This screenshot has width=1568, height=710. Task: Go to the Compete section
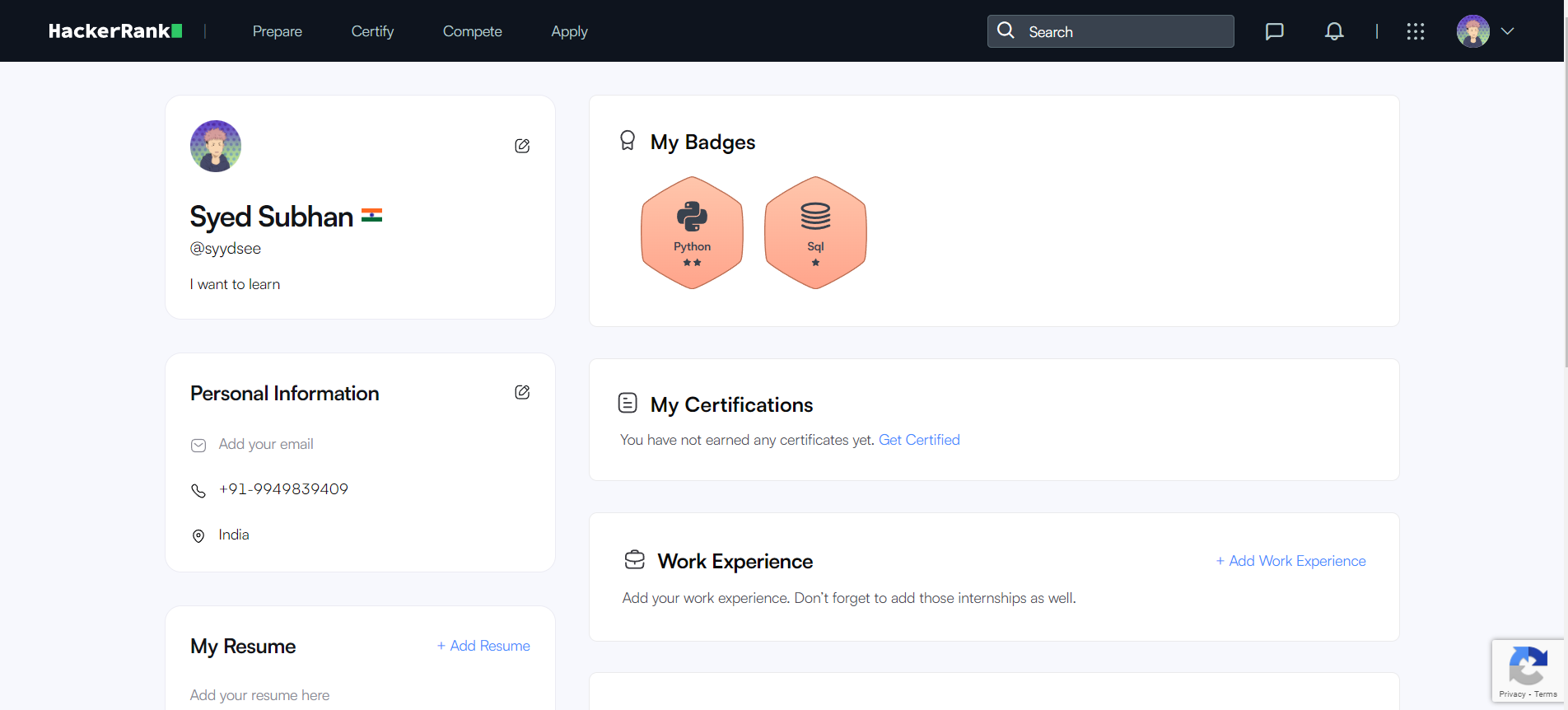pos(473,31)
